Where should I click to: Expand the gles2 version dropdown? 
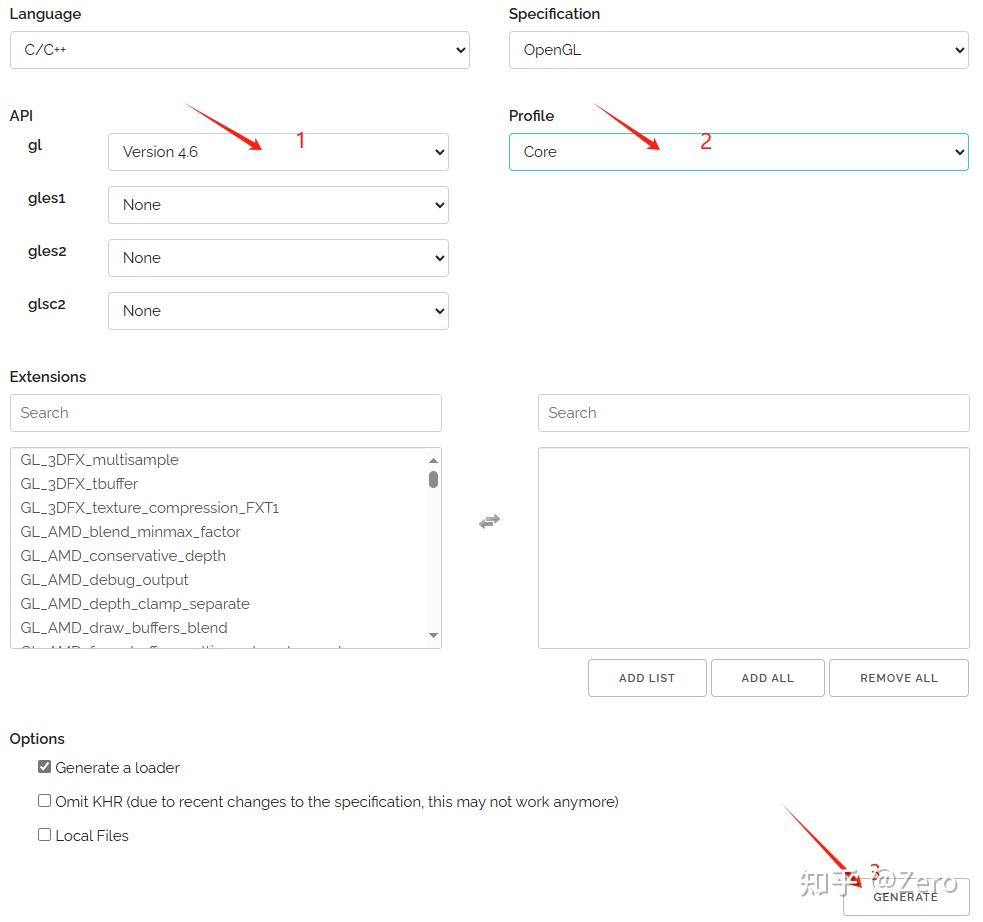click(278, 258)
